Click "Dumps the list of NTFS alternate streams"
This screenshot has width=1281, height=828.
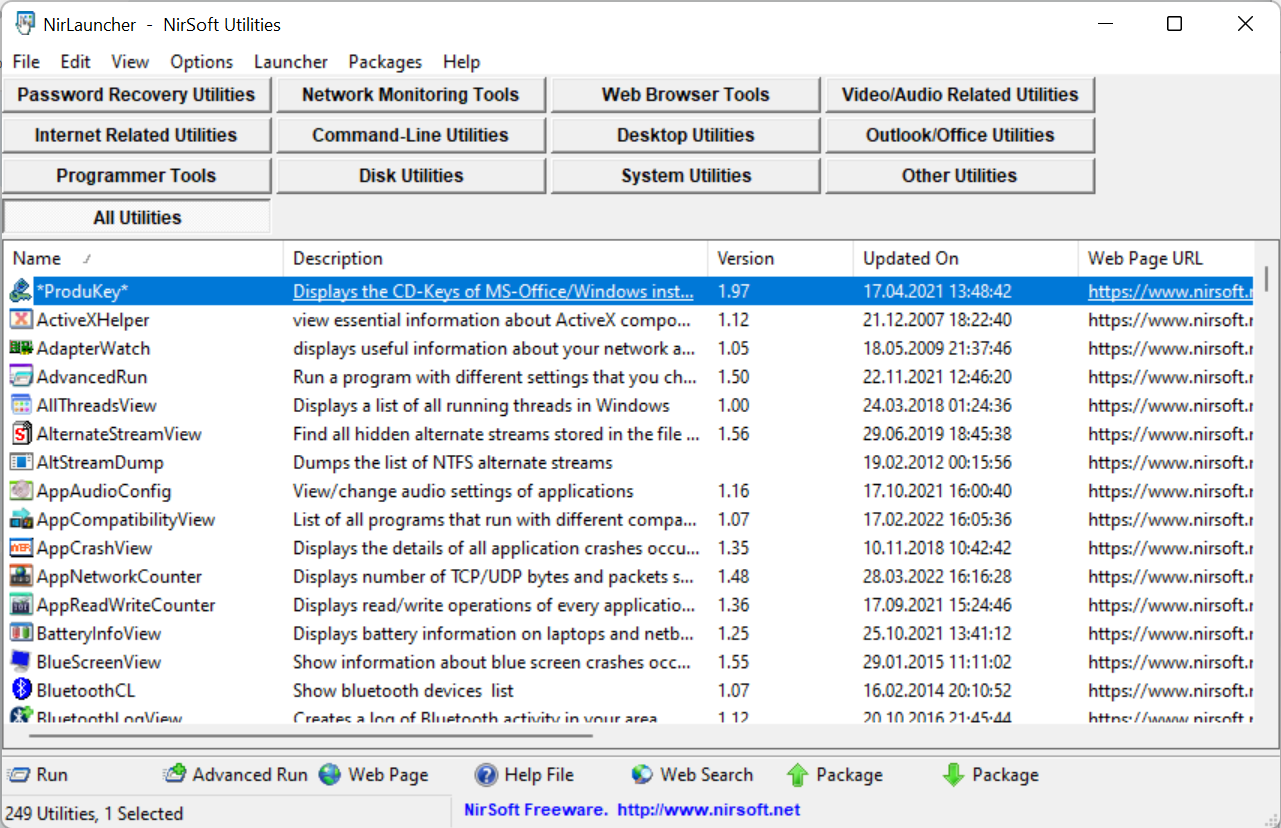pyautogui.click(x=453, y=463)
